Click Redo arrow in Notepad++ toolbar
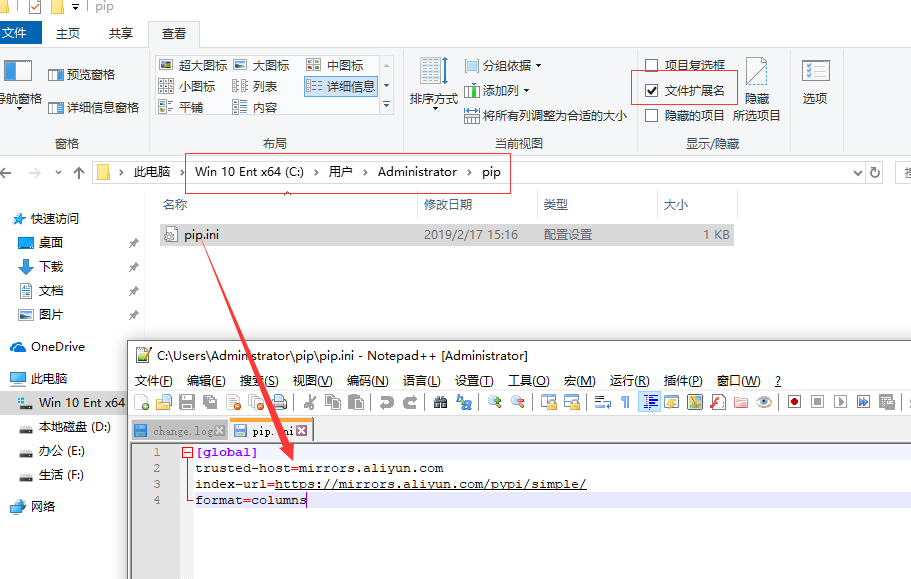The height and width of the screenshot is (579, 911). [410, 402]
